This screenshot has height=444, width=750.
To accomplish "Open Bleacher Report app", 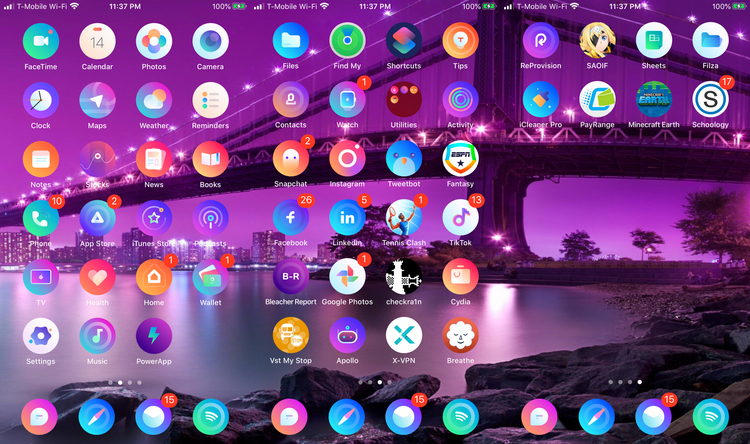I will [291, 277].
